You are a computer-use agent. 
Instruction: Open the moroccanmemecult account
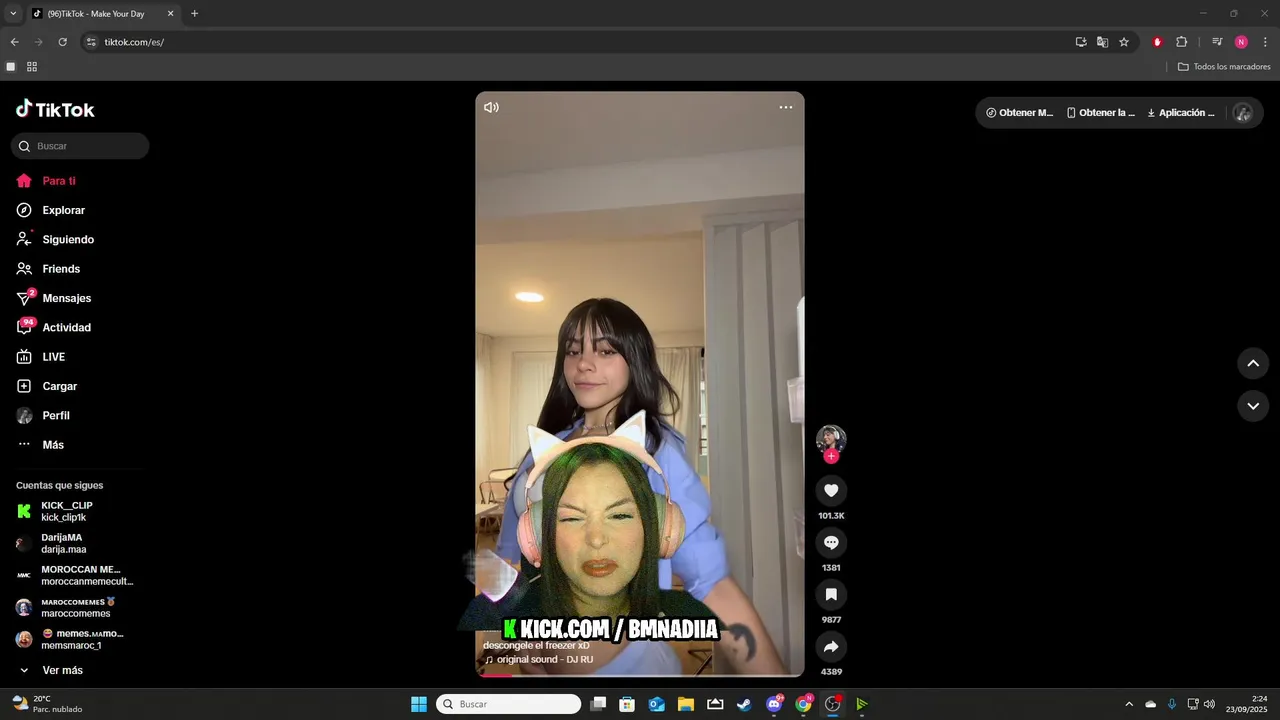[x=75, y=575]
